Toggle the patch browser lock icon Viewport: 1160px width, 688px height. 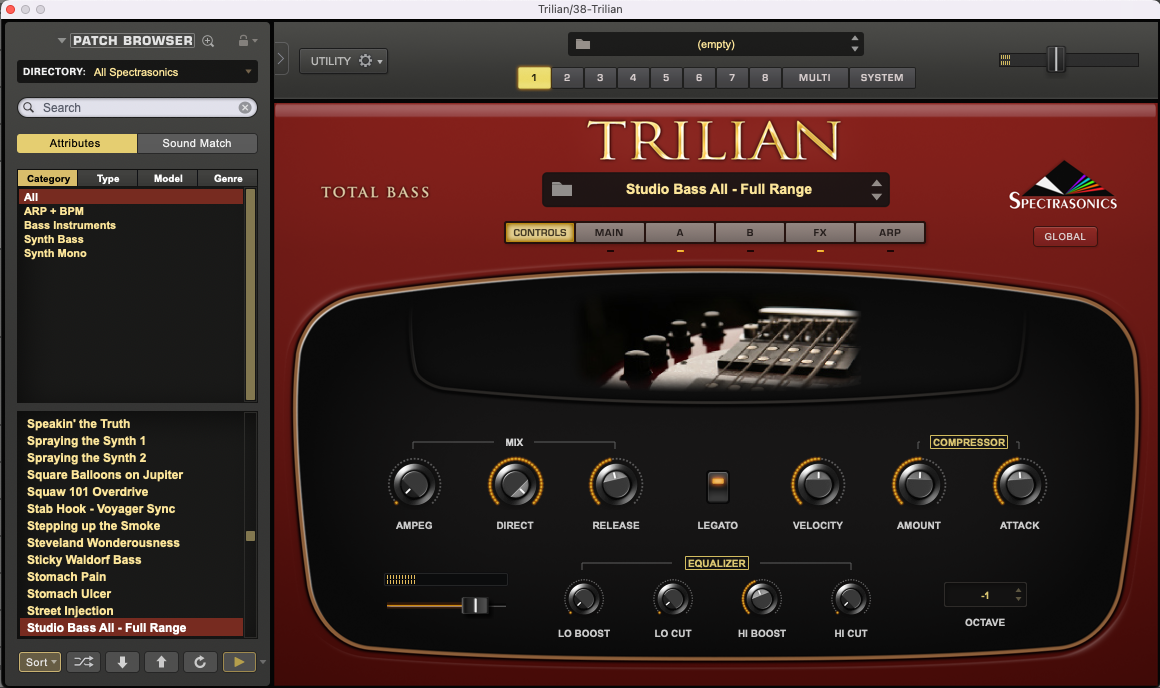pyautogui.click(x=243, y=41)
